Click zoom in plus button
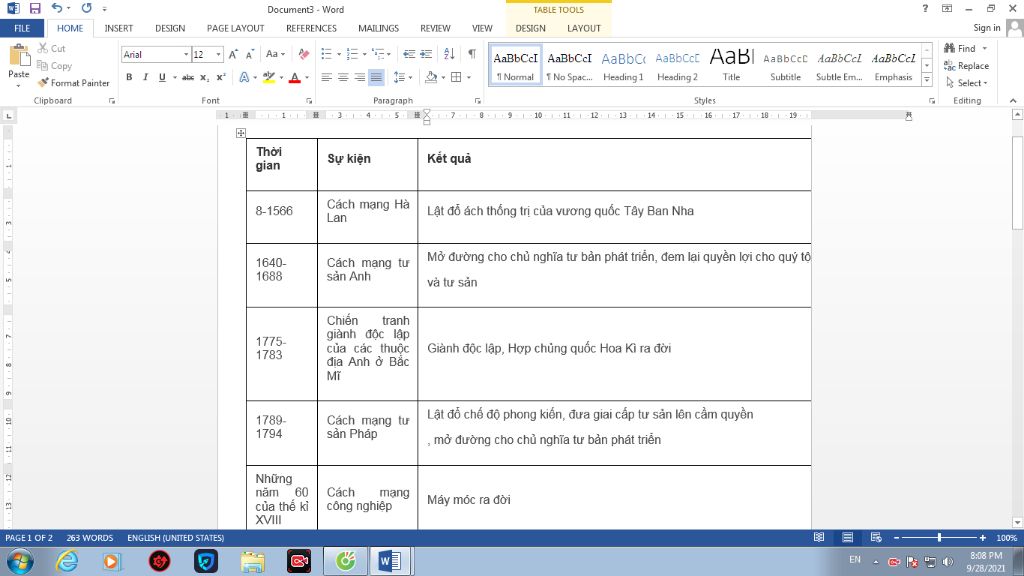 pos(982,537)
